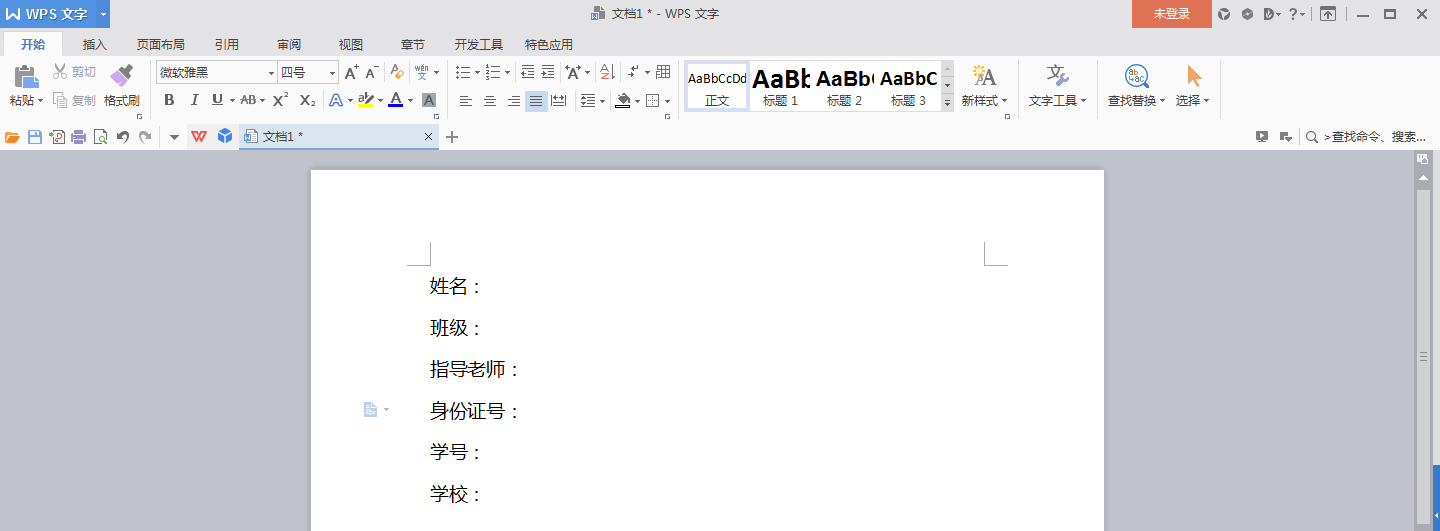This screenshot has width=1440, height=531.
Task: Click the sort (A-Z) icon
Action: [606, 72]
